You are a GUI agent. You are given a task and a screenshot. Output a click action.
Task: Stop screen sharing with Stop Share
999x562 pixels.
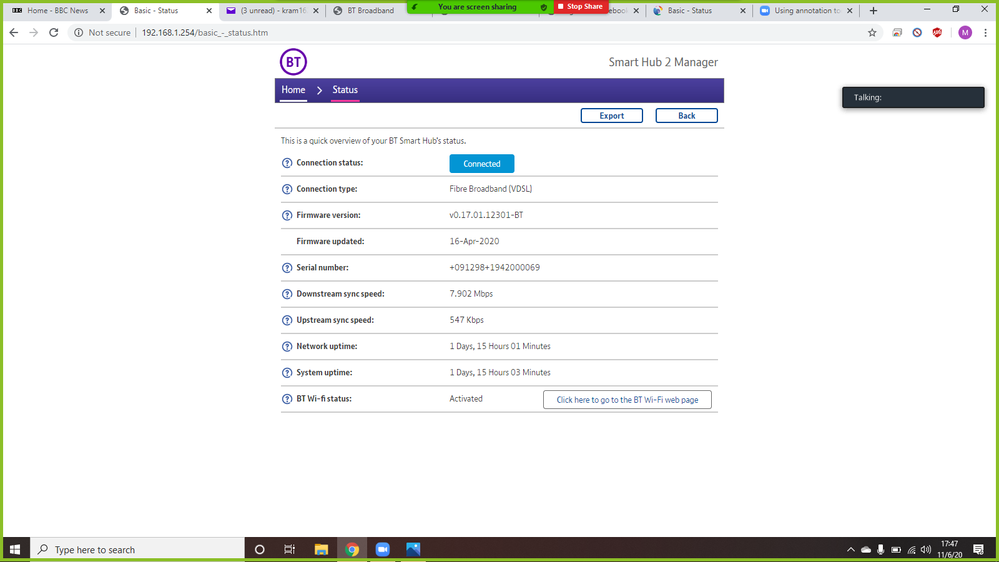(x=581, y=7)
